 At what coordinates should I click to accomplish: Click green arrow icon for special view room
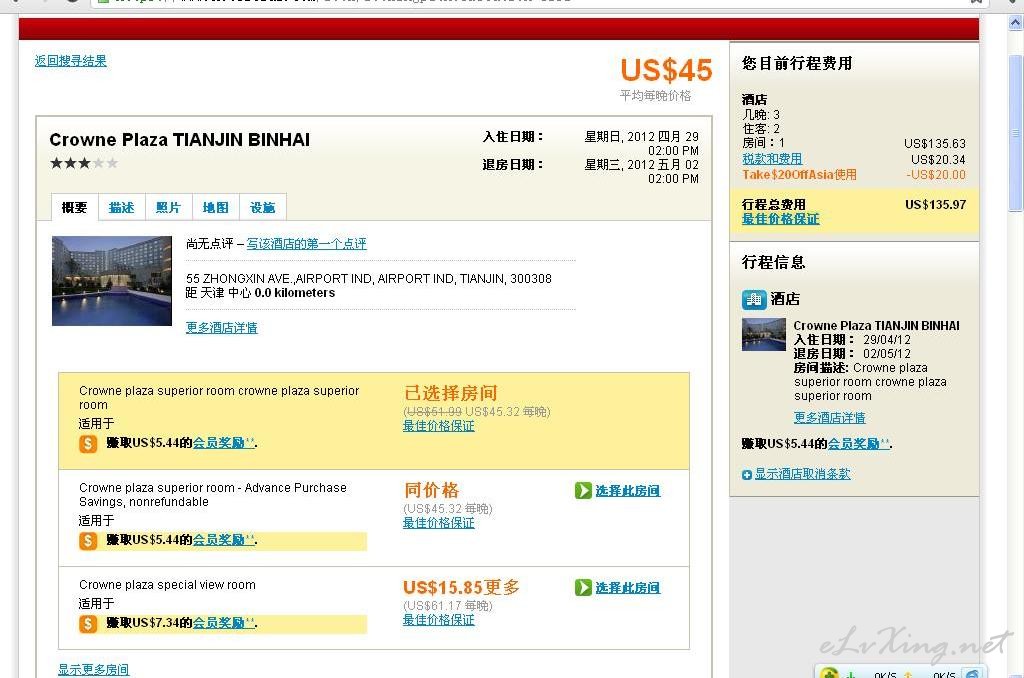[x=583, y=588]
